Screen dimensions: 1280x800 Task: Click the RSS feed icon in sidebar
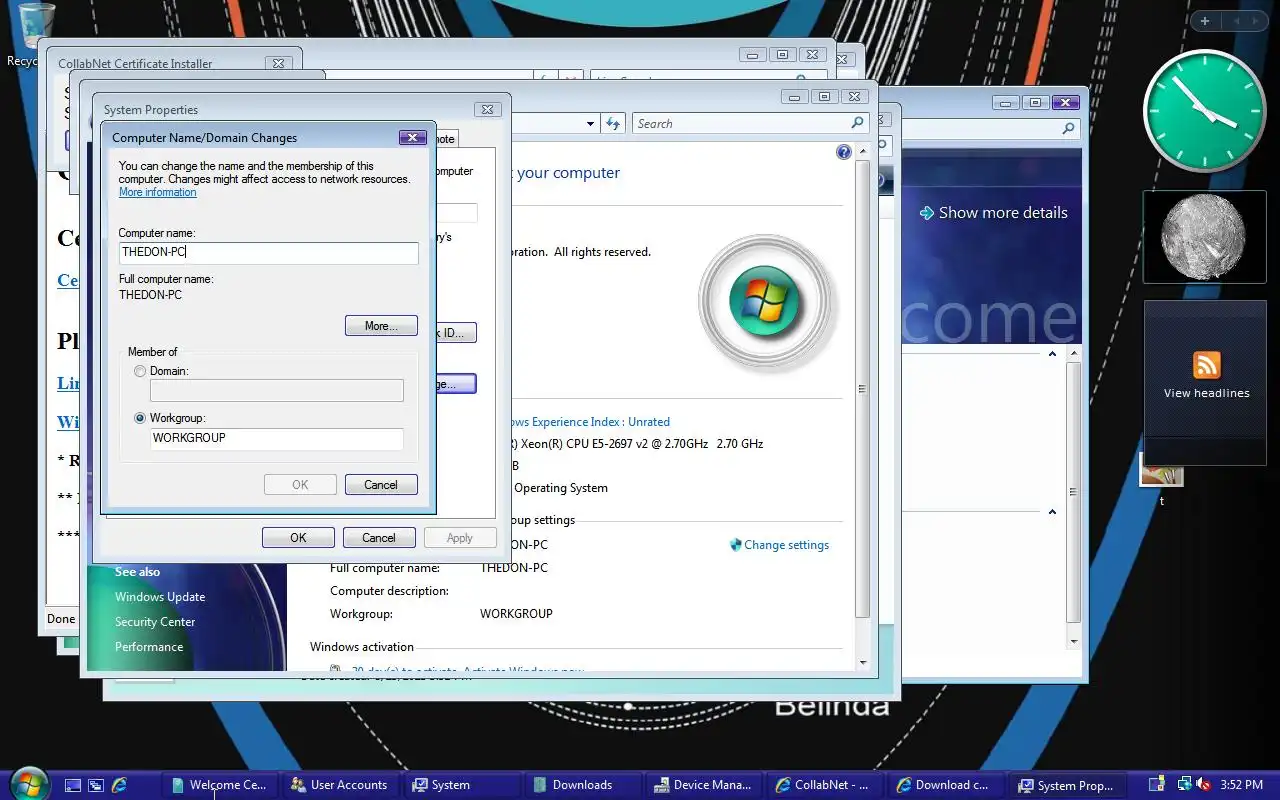pyautogui.click(x=1207, y=364)
